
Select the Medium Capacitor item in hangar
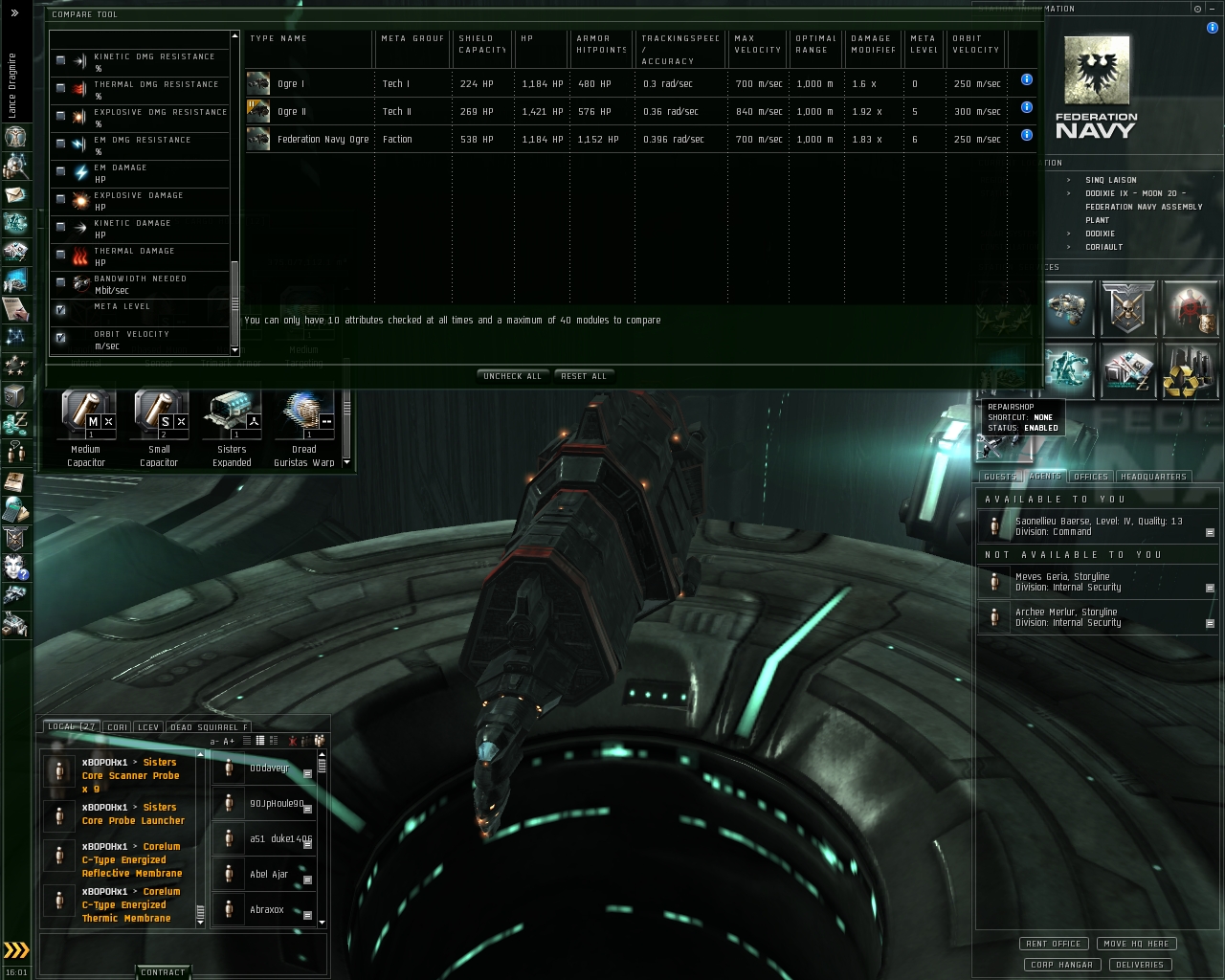[87, 428]
